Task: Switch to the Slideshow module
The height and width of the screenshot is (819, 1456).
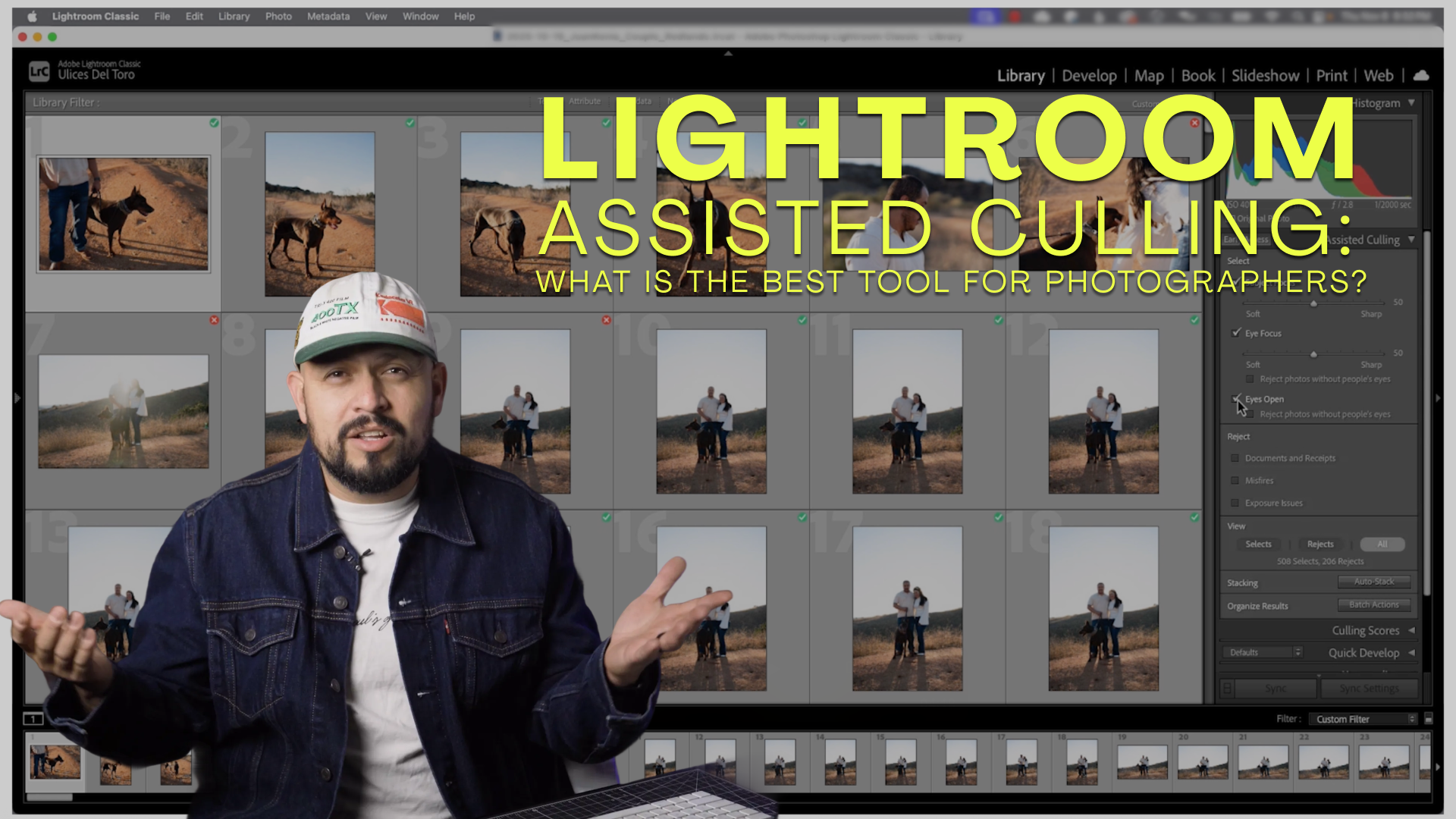Action: coord(1265,76)
